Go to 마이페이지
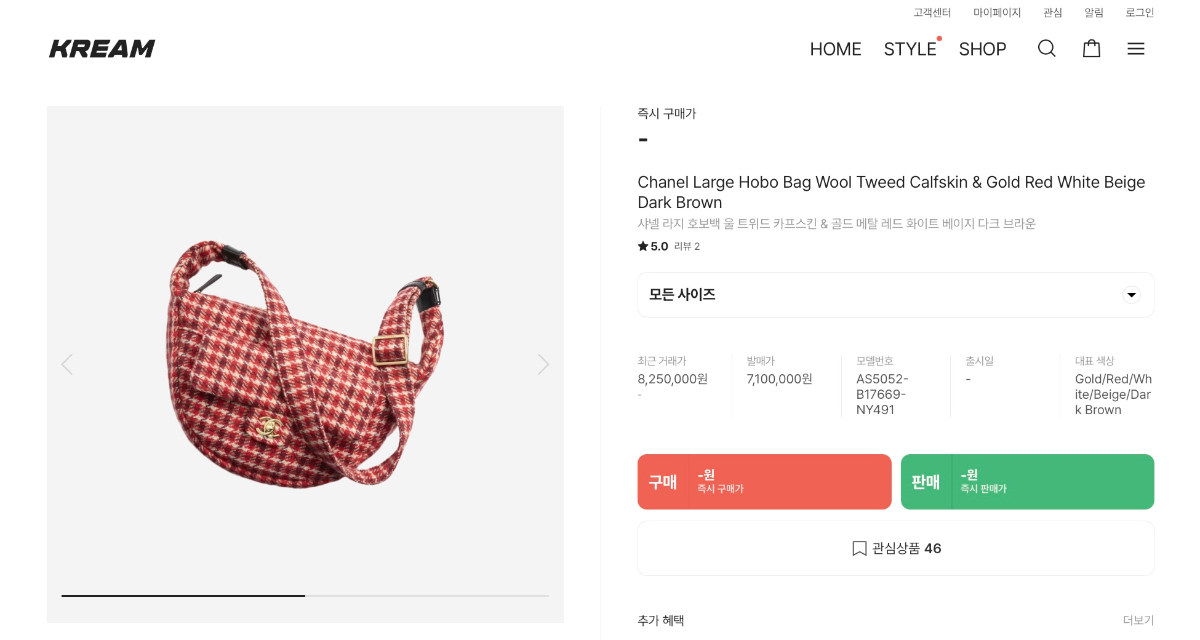The height and width of the screenshot is (640, 1200). pyautogui.click(x=997, y=12)
